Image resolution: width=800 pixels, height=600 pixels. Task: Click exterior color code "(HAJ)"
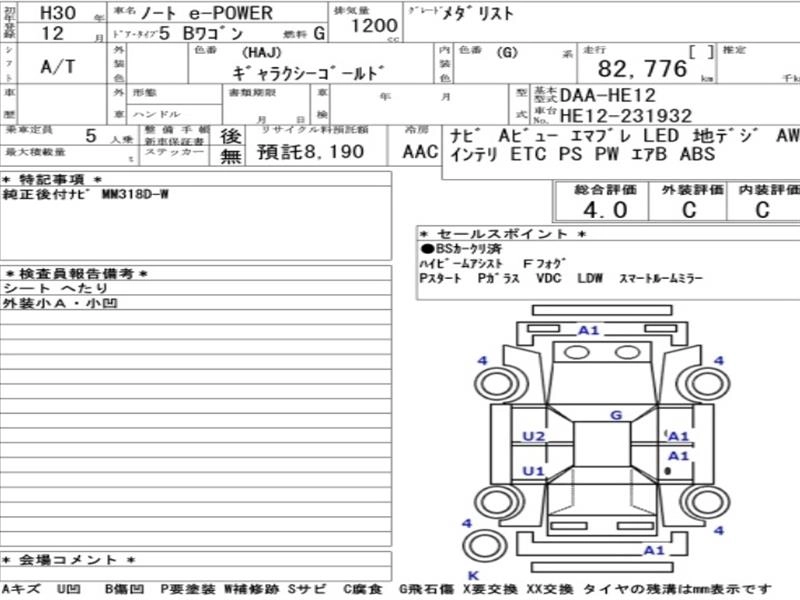262,53
